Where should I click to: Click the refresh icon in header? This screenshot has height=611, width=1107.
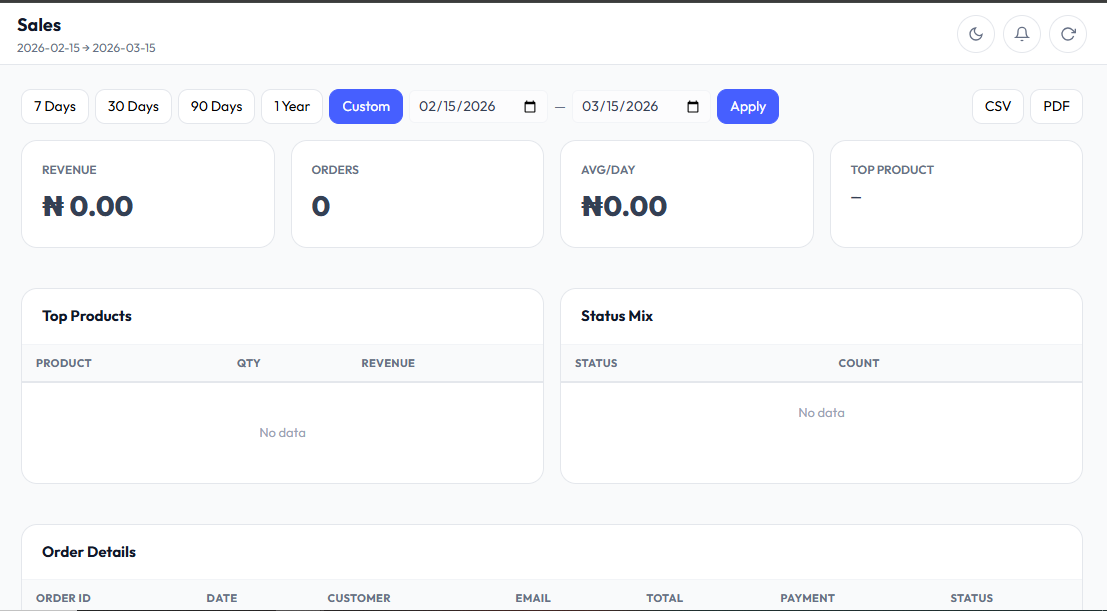[1067, 34]
